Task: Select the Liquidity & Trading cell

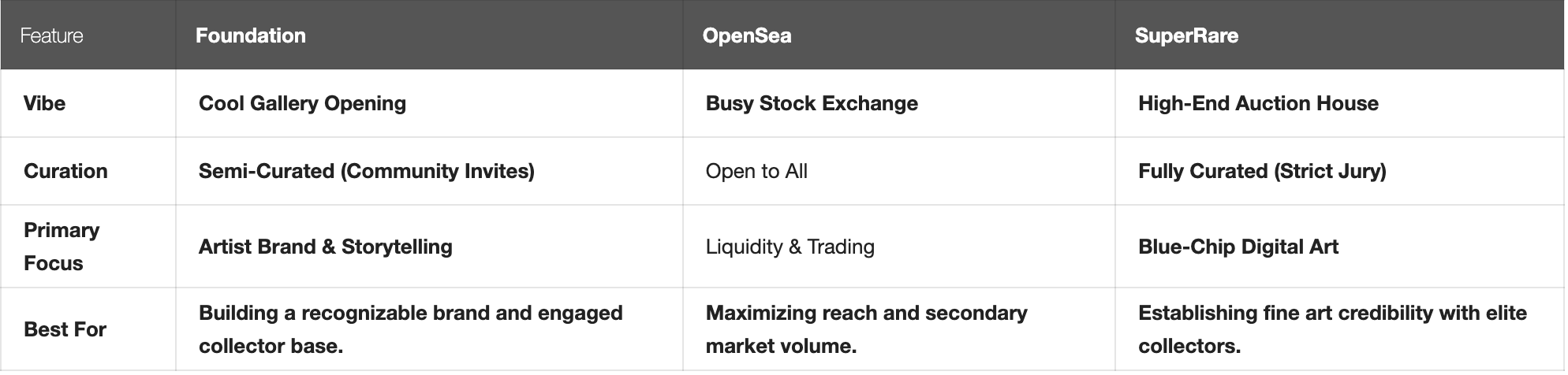Action: point(790,247)
